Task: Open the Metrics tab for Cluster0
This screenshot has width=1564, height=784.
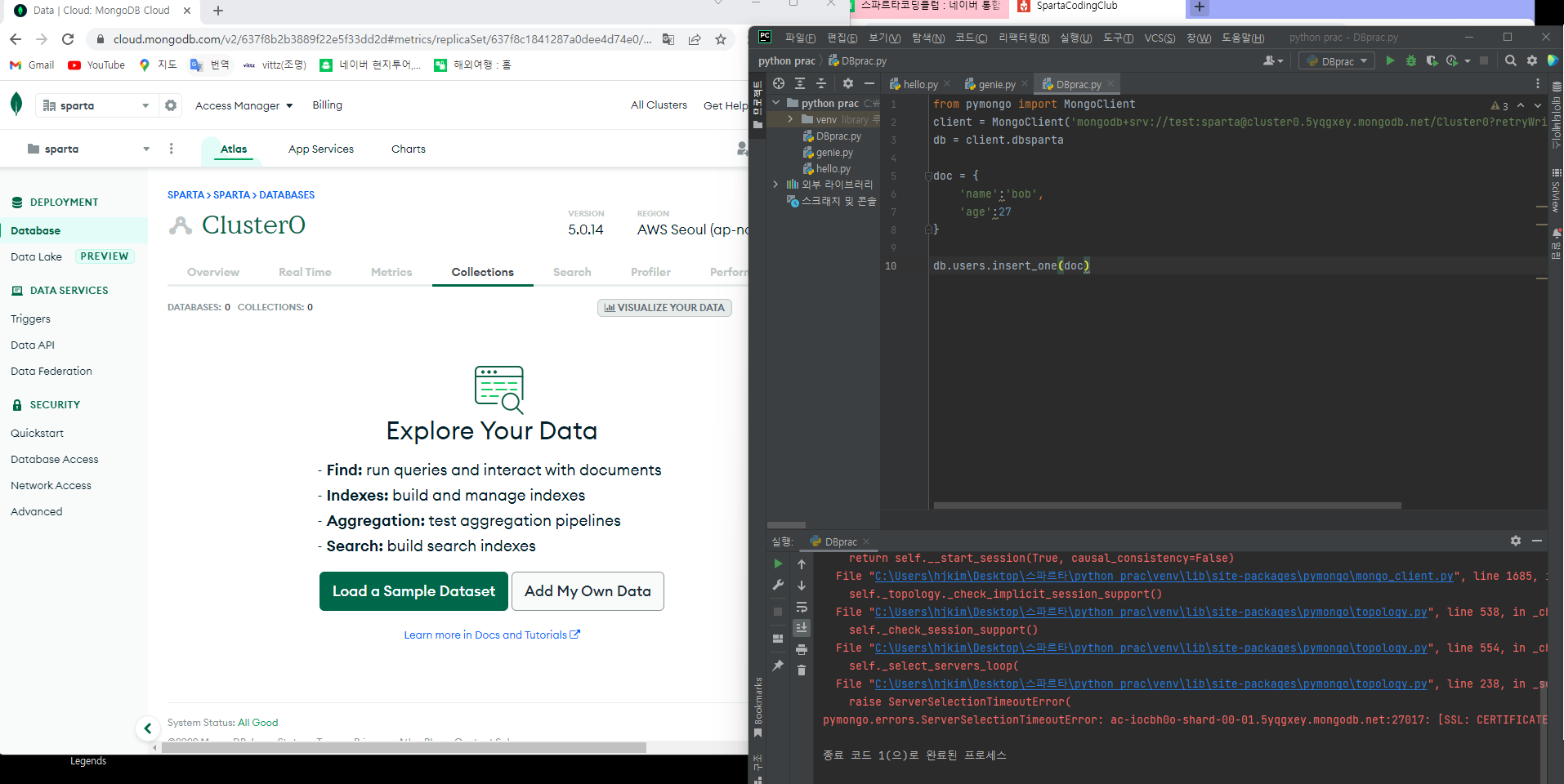Action: [x=391, y=272]
